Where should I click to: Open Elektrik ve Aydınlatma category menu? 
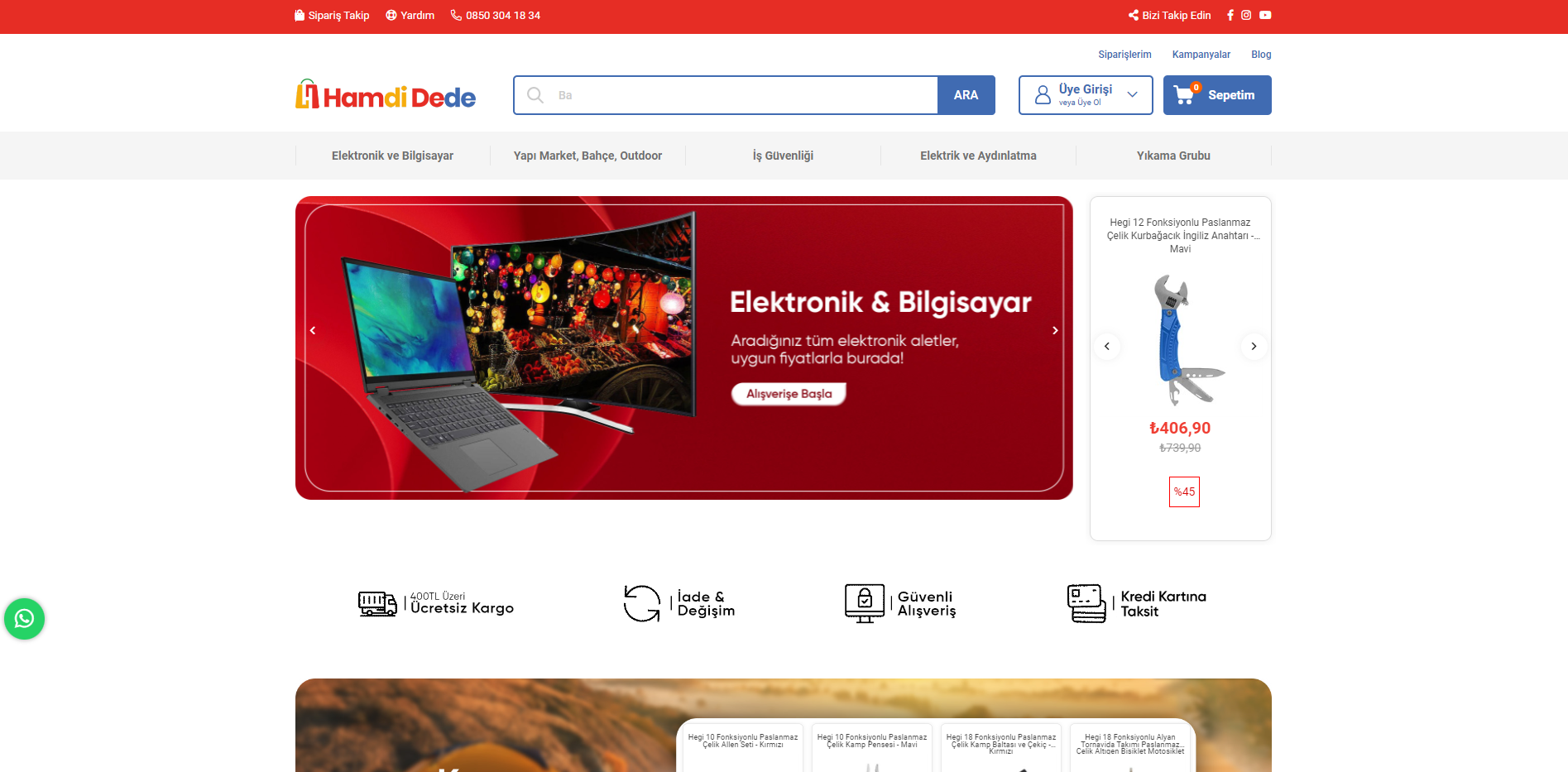(x=978, y=156)
